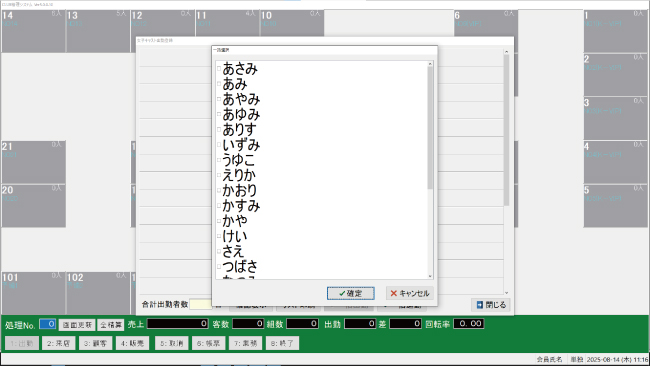Toggle the かや checkbox
The width and height of the screenshot is (650, 366).
(x=218, y=221)
